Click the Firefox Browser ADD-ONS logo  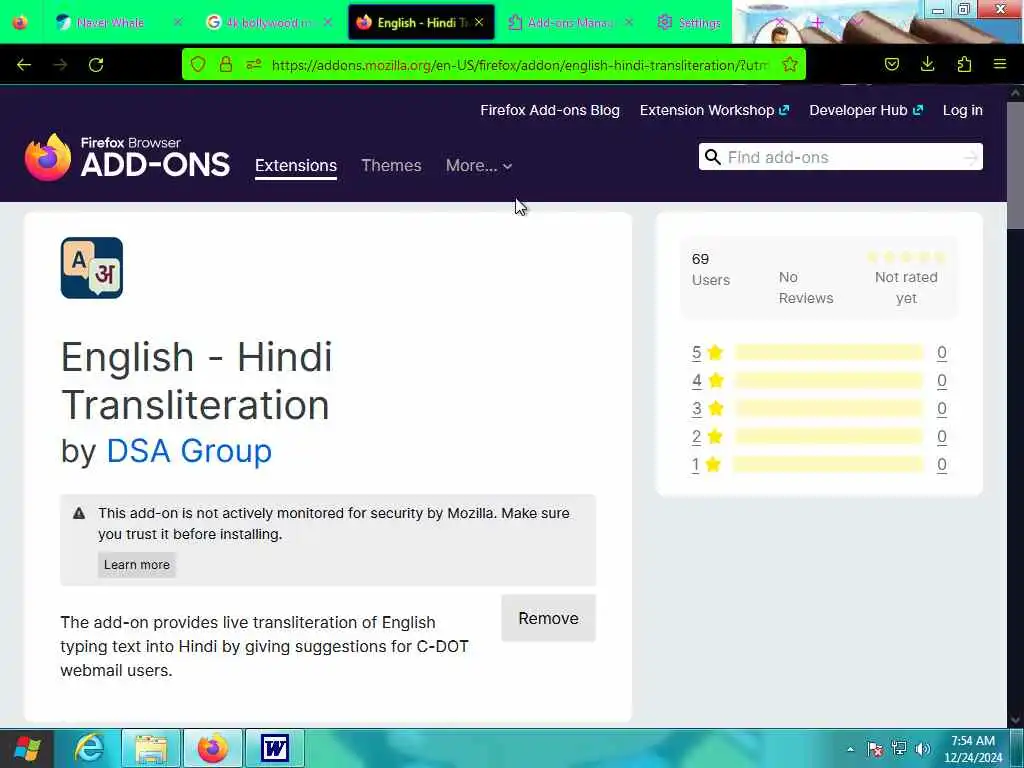127,157
